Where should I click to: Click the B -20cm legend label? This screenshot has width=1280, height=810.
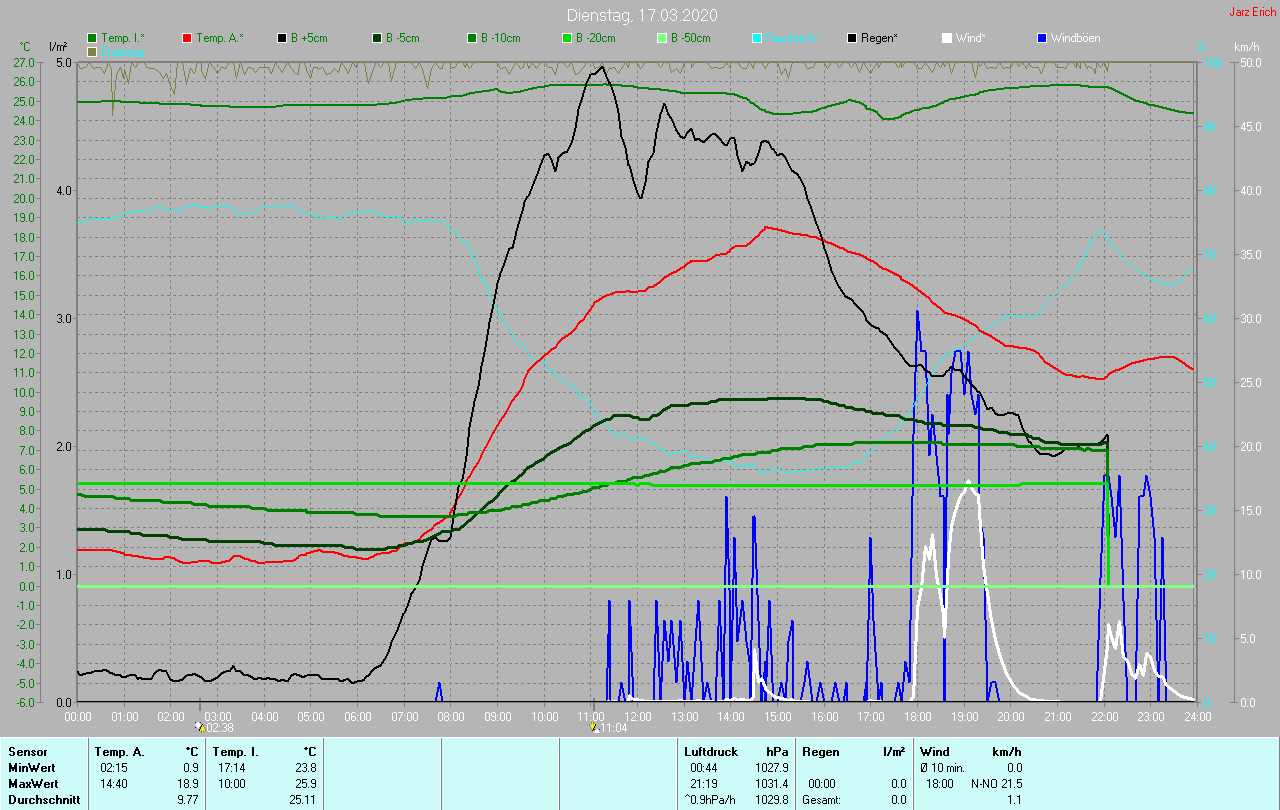(x=595, y=38)
